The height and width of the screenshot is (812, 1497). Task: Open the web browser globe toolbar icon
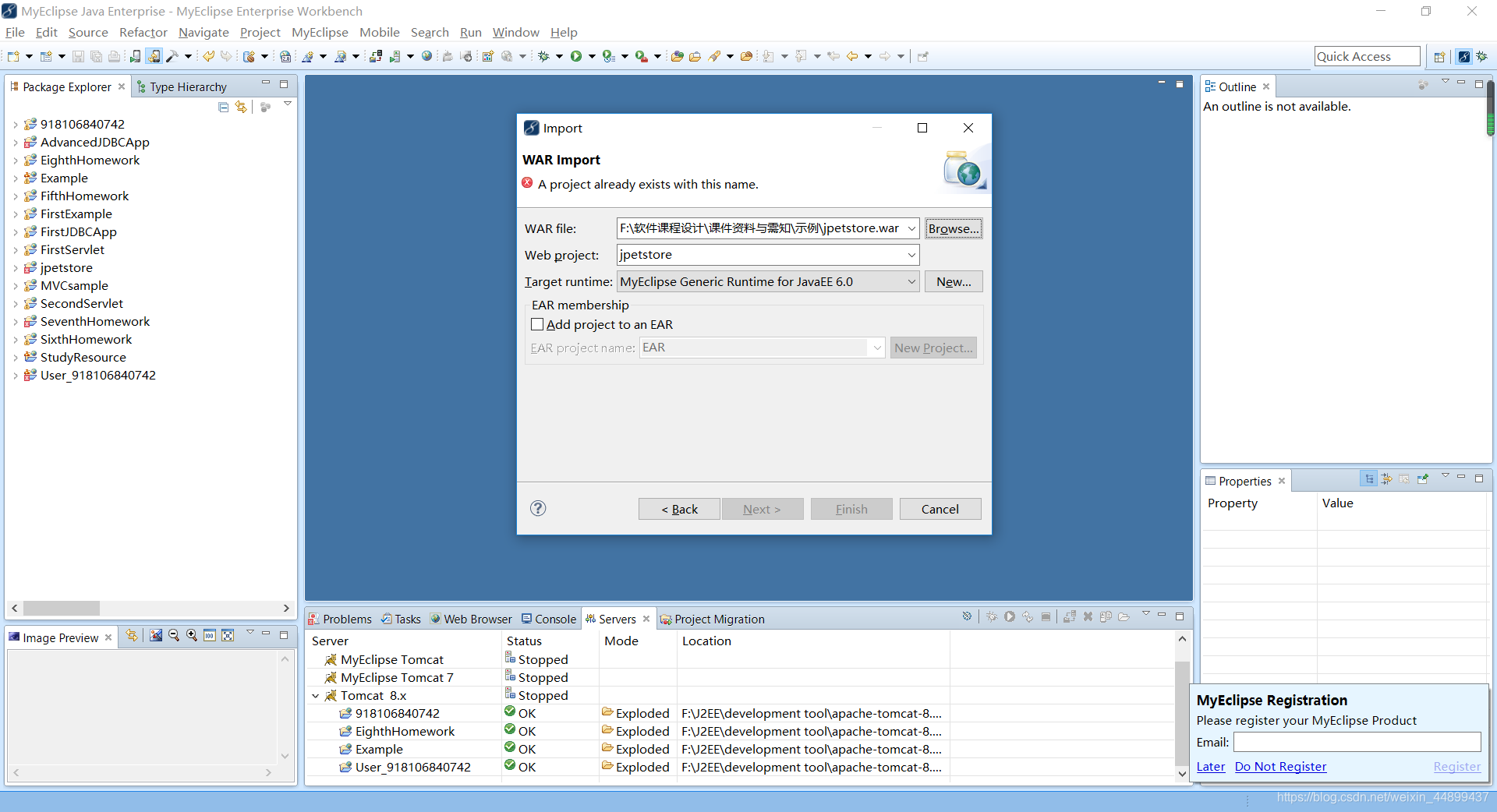coord(426,56)
